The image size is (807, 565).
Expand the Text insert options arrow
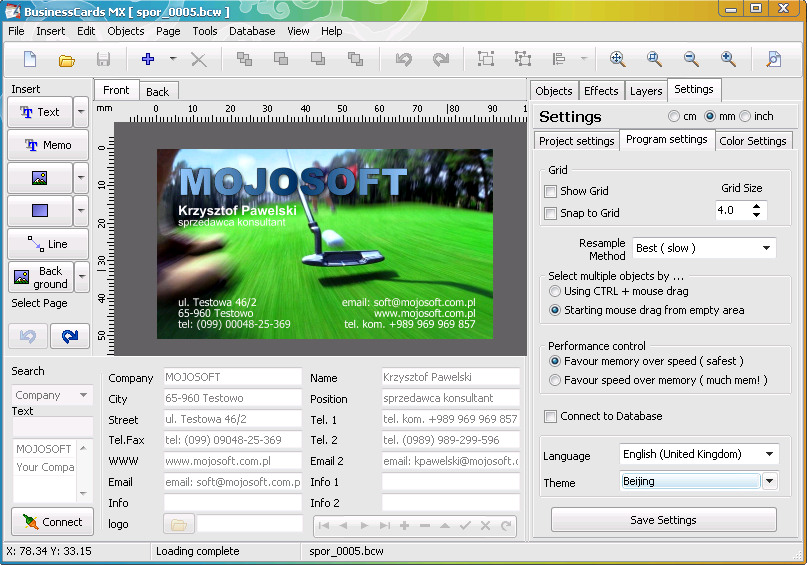tap(81, 112)
